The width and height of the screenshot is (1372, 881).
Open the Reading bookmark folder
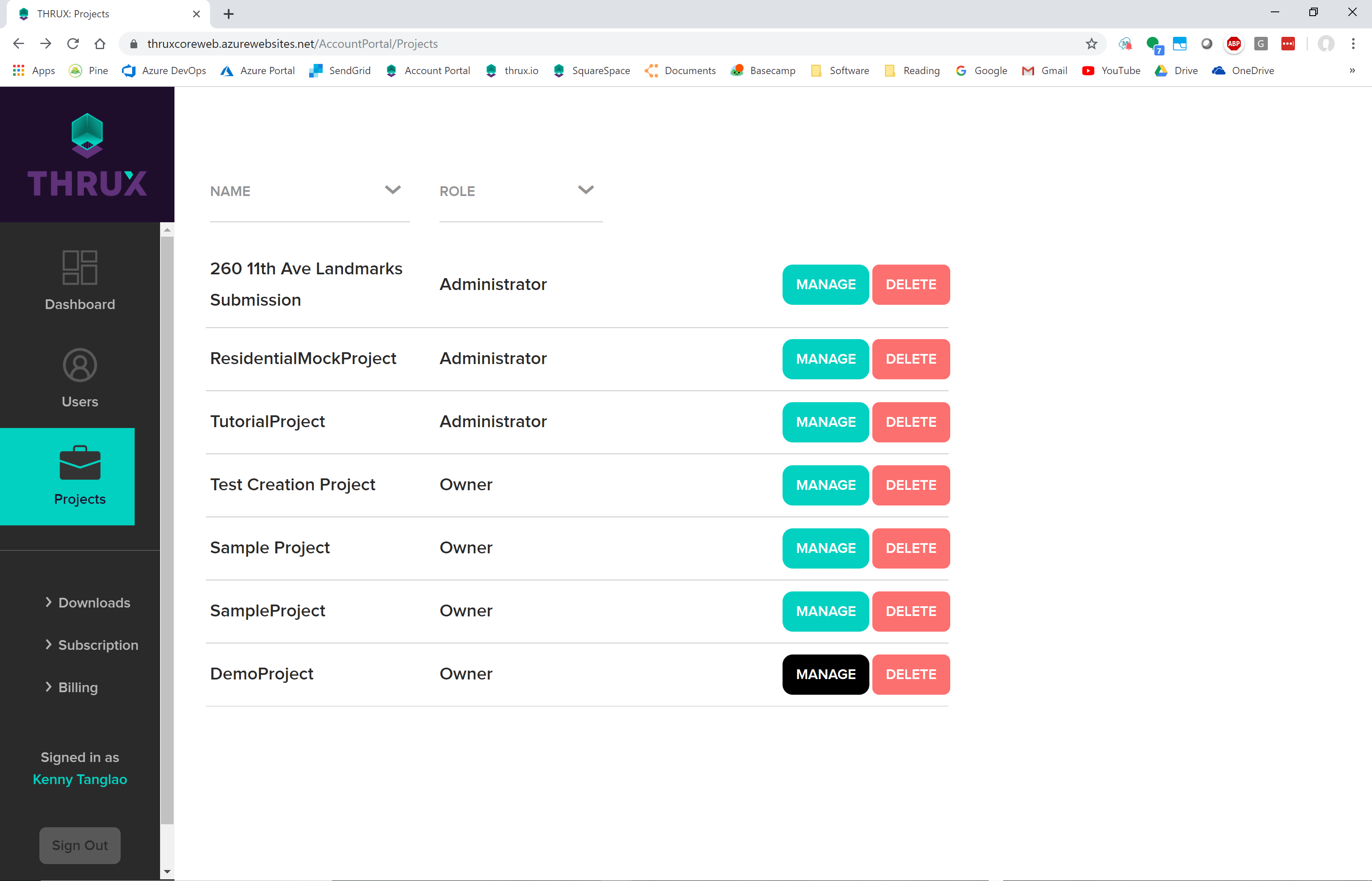(x=912, y=70)
